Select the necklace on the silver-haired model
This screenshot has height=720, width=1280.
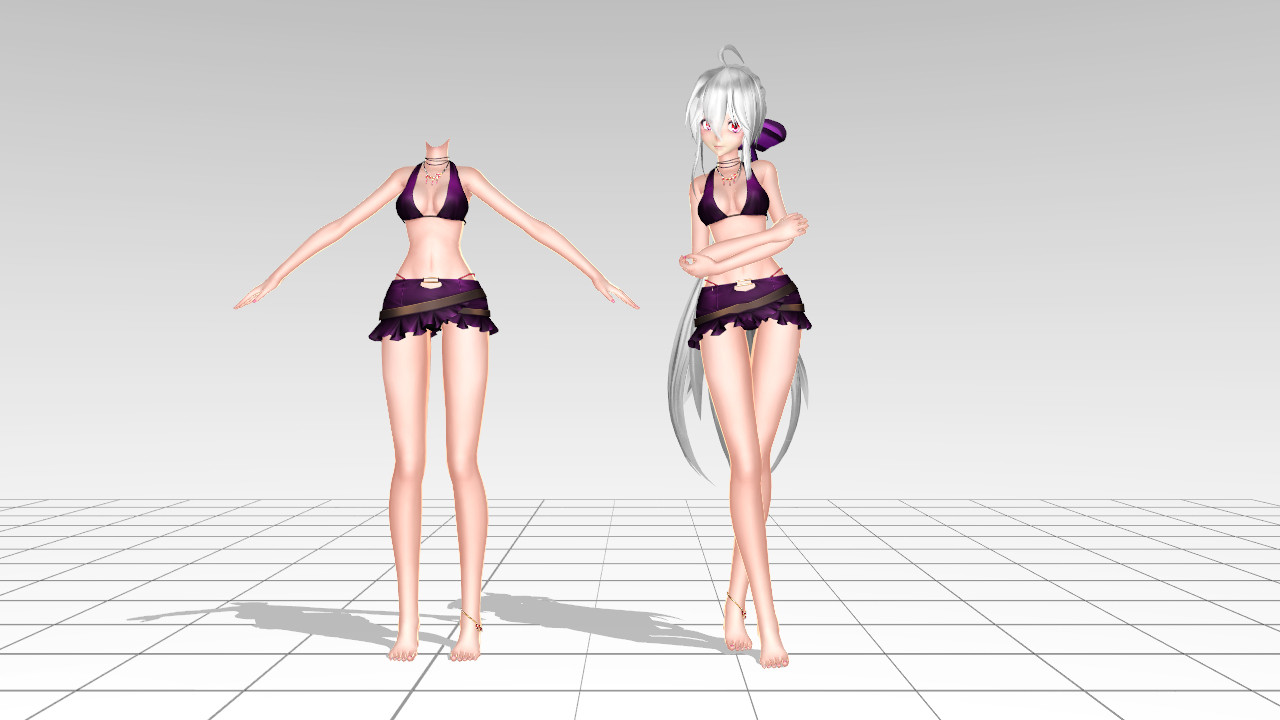click(730, 172)
